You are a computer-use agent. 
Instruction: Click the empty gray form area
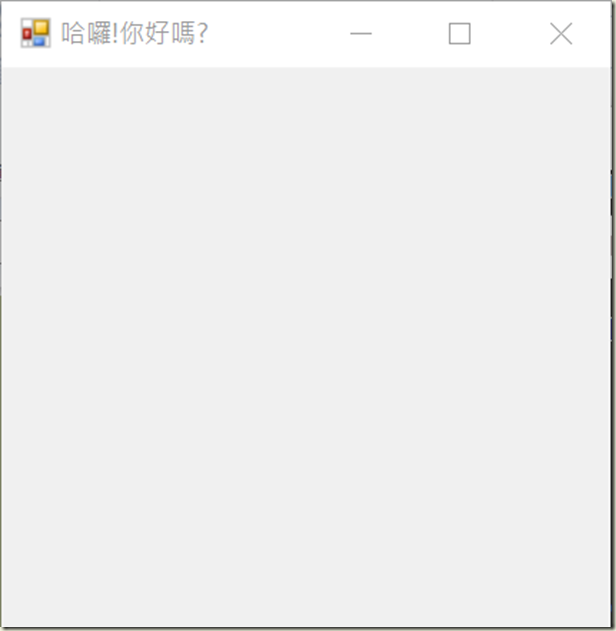pyautogui.click(x=306, y=346)
